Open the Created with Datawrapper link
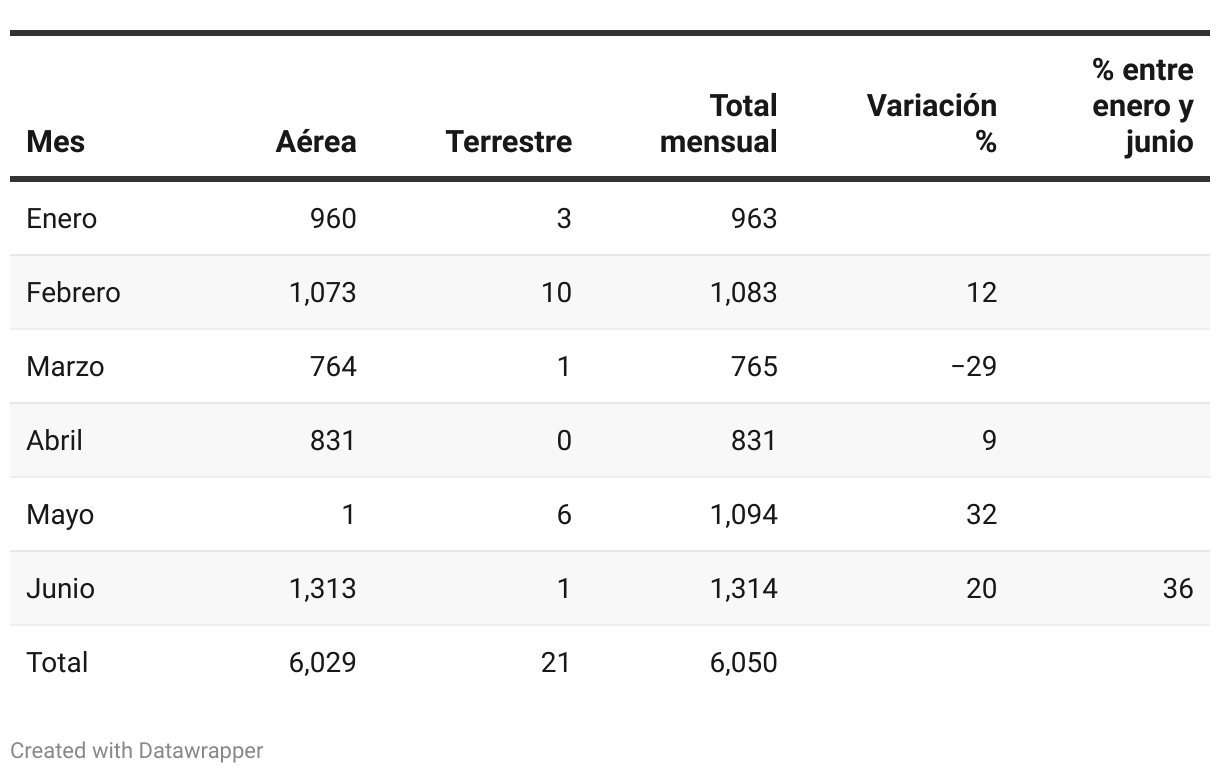The width and height of the screenshot is (1220, 774). click(x=137, y=750)
